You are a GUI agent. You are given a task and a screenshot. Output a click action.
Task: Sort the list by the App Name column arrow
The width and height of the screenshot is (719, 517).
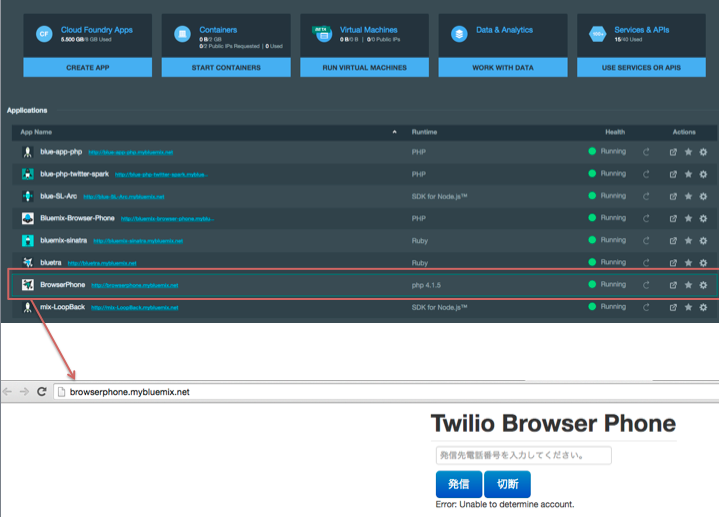point(394,132)
